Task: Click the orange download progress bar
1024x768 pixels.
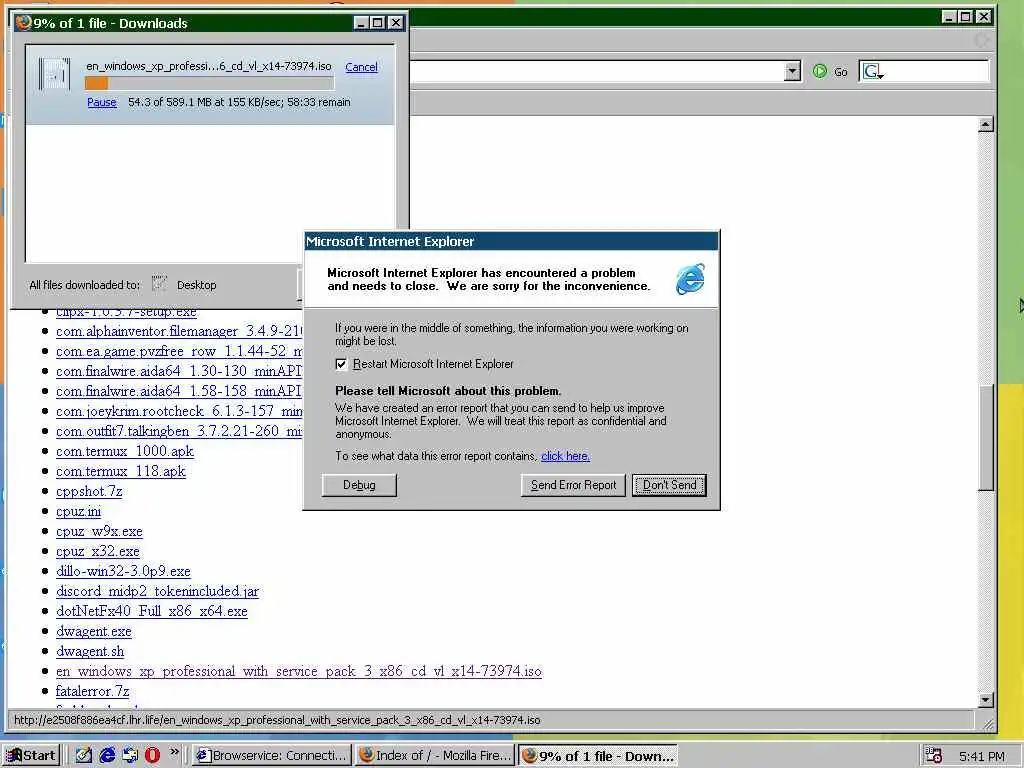Action: pyautogui.click(x=209, y=83)
